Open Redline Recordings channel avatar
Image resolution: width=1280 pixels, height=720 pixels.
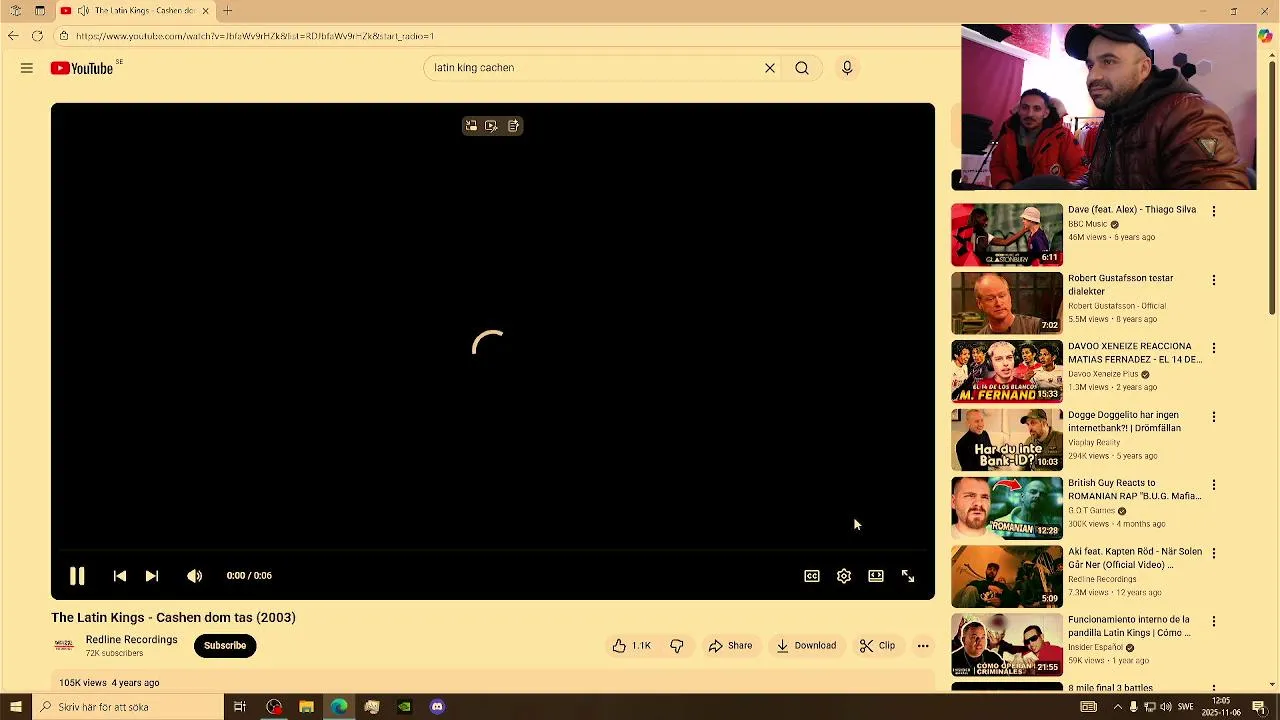coord(64,646)
